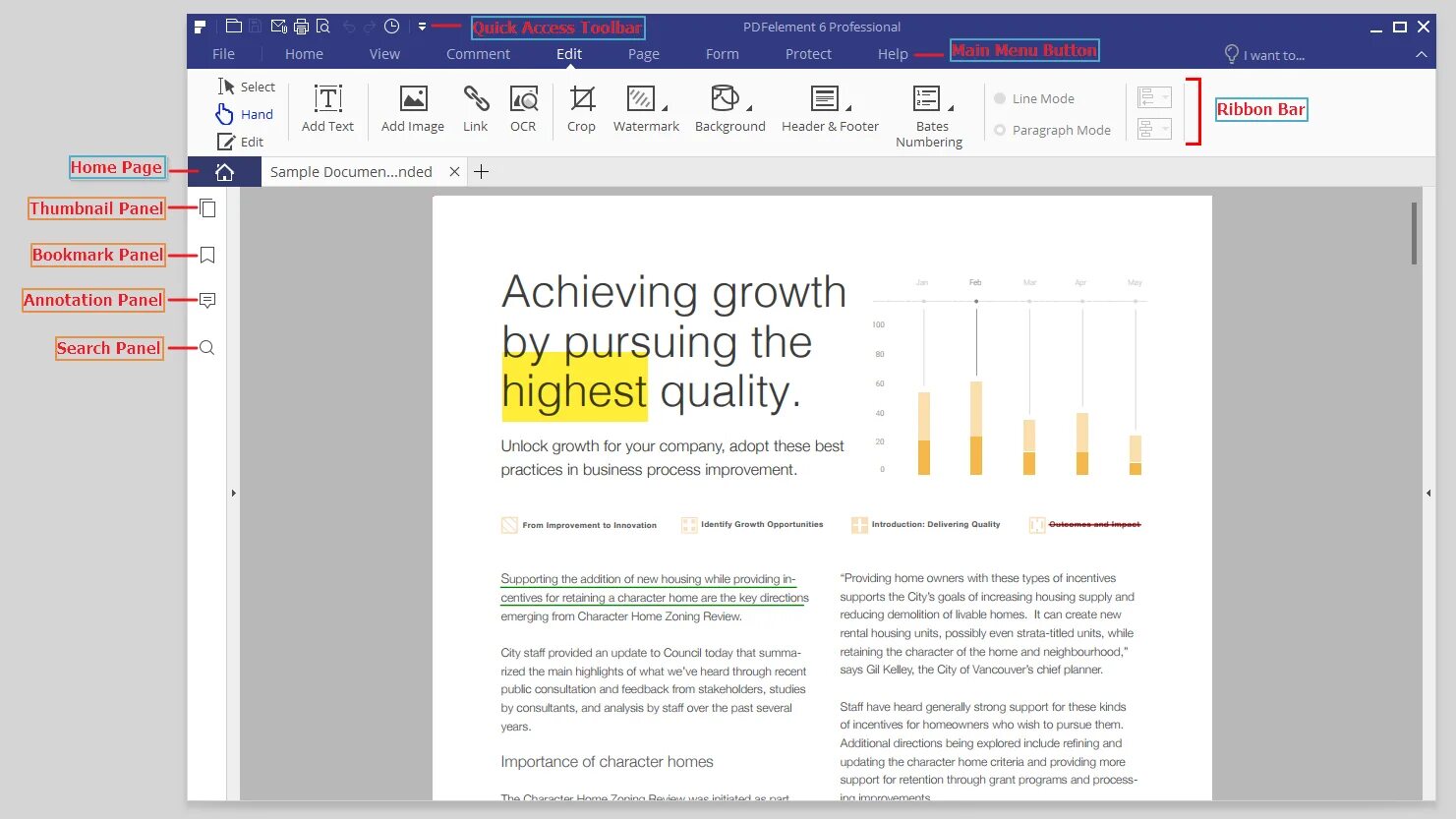Open the File menu

224,54
